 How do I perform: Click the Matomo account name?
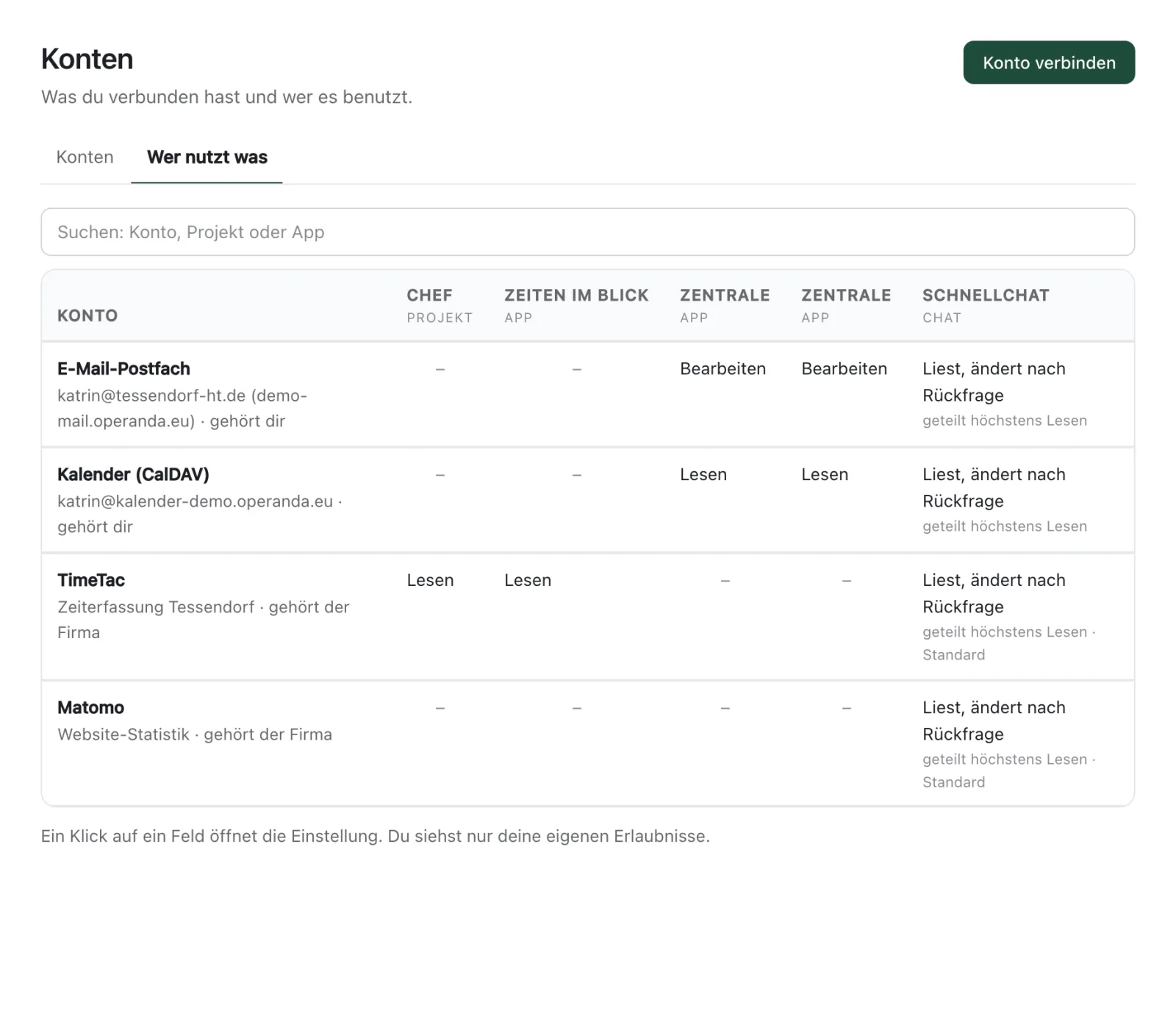click(x=91, y=708)
